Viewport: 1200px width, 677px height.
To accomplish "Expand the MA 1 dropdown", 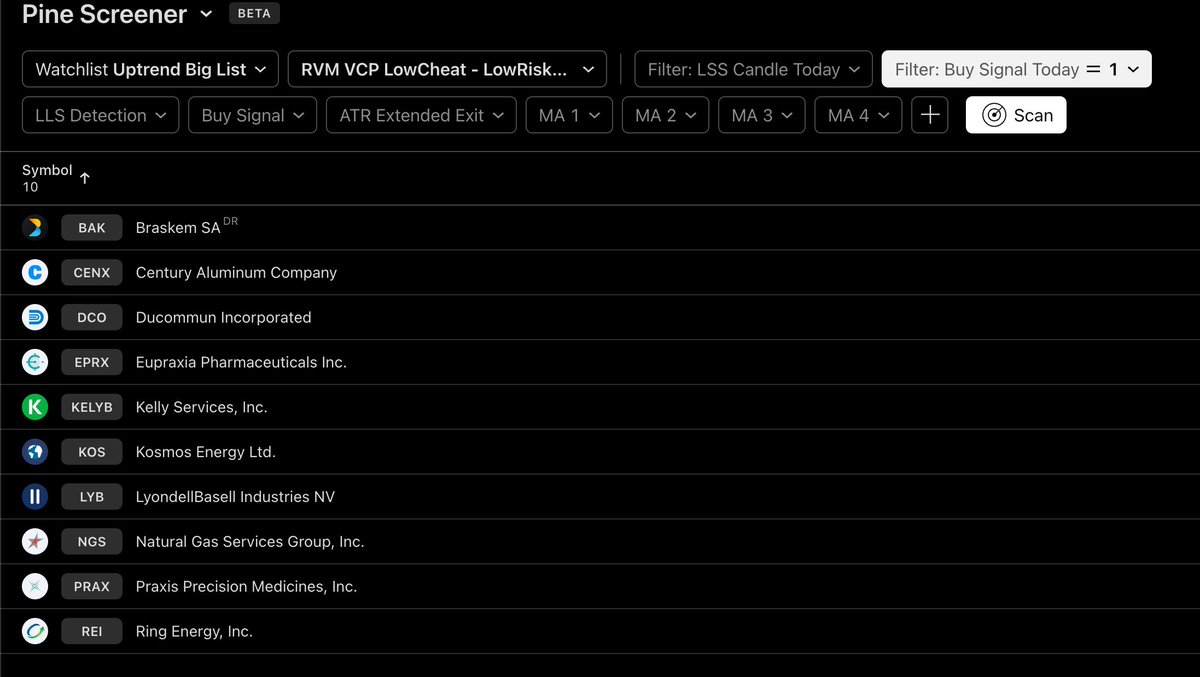I will pyautogui.click(x=569, y=115).
